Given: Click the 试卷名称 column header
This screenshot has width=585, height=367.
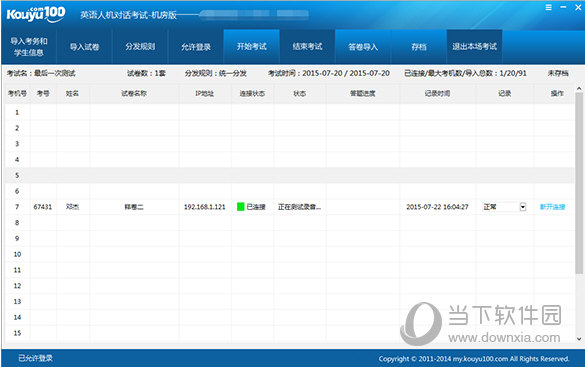Looking at the screenshot, I should click(134, 93).
